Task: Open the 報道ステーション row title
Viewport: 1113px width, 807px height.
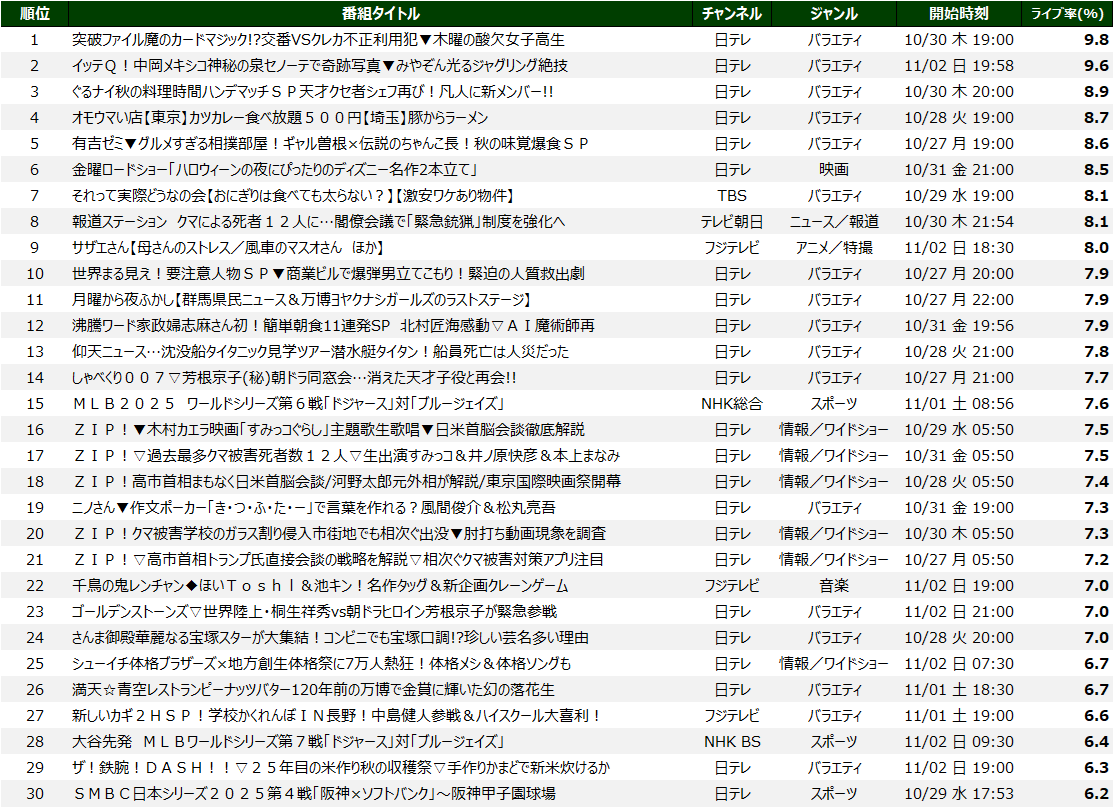Action: click(319, 221)
